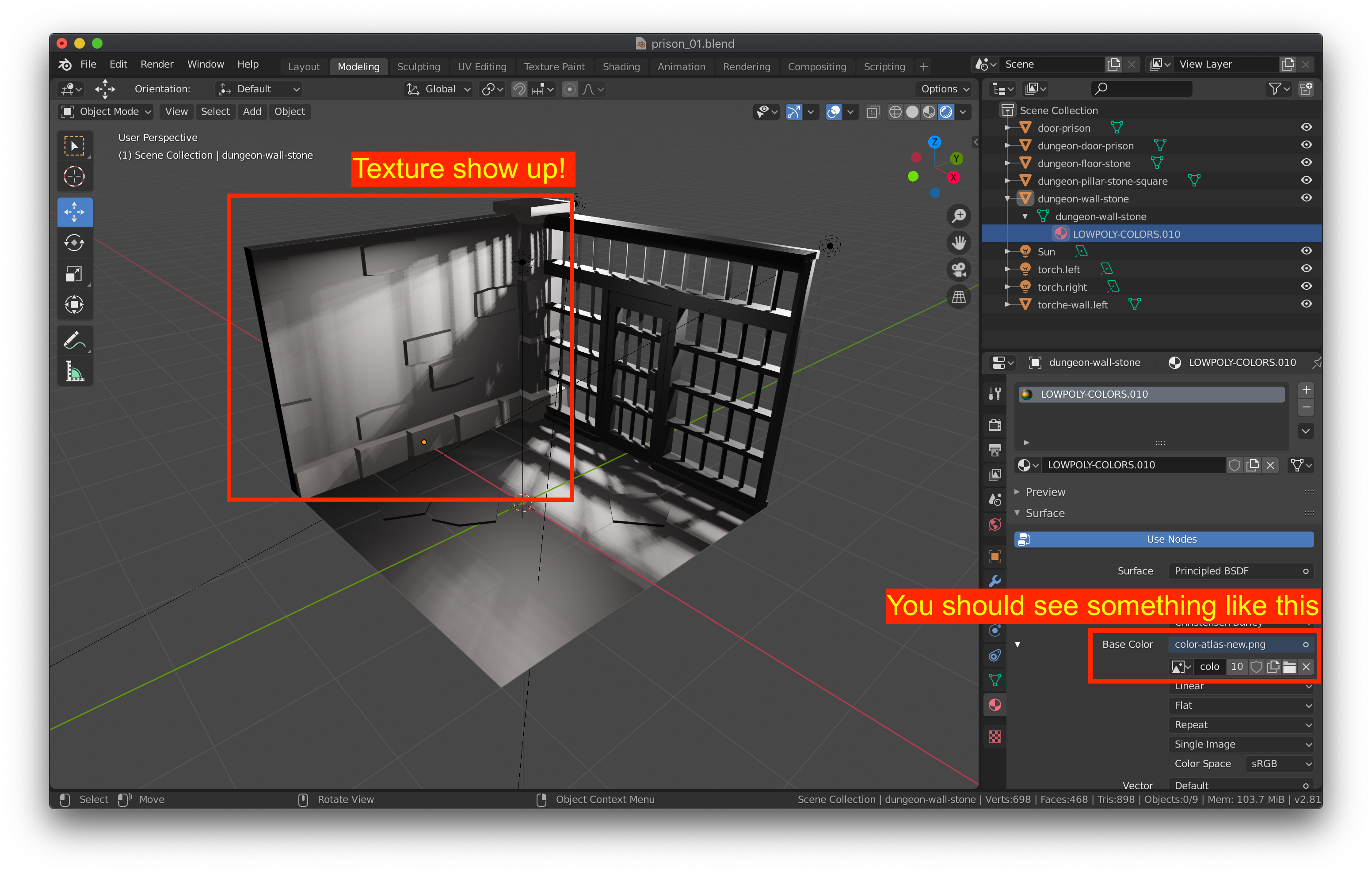Click the pan view hand icon
1372x874 pixels.
pyautogui.click(x=958, y=243)
